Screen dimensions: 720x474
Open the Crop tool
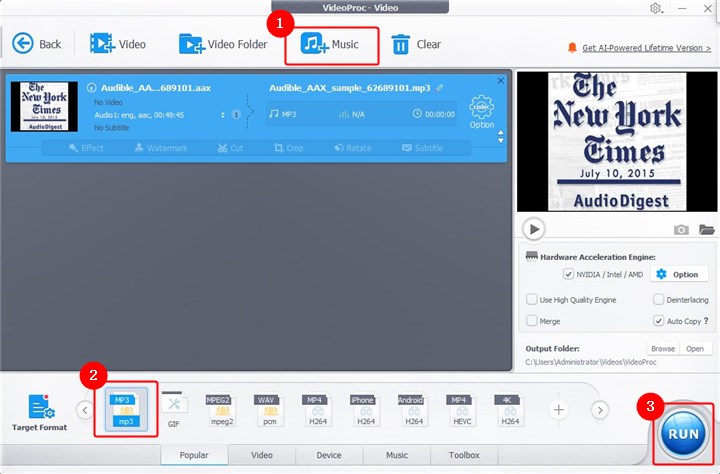(288, 148)
